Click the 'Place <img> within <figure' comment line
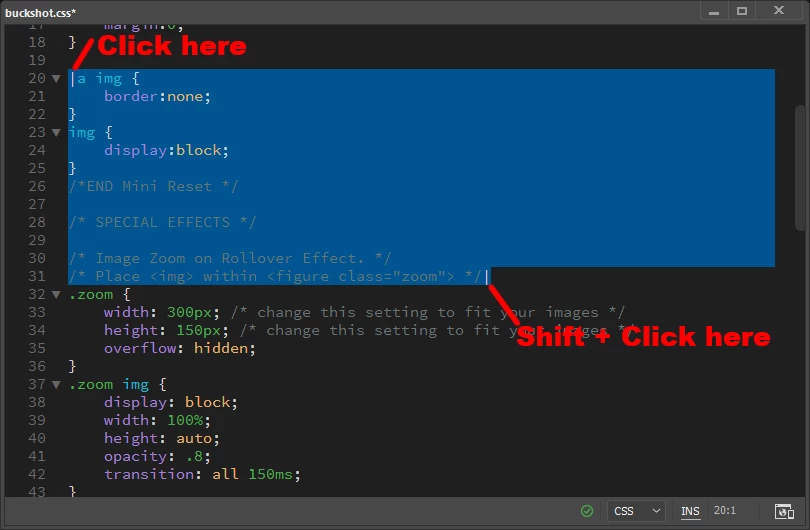This screenshot has width=810, height=530. pos(275,276)
